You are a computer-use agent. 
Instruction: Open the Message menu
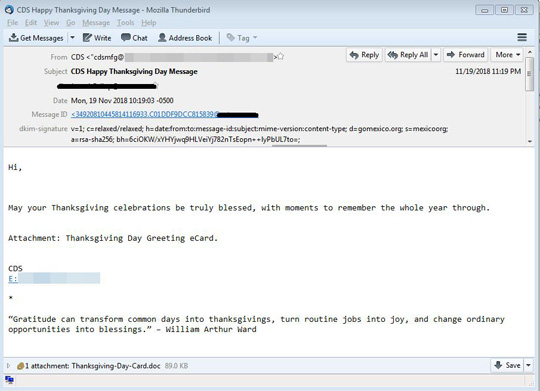[96, 23]
